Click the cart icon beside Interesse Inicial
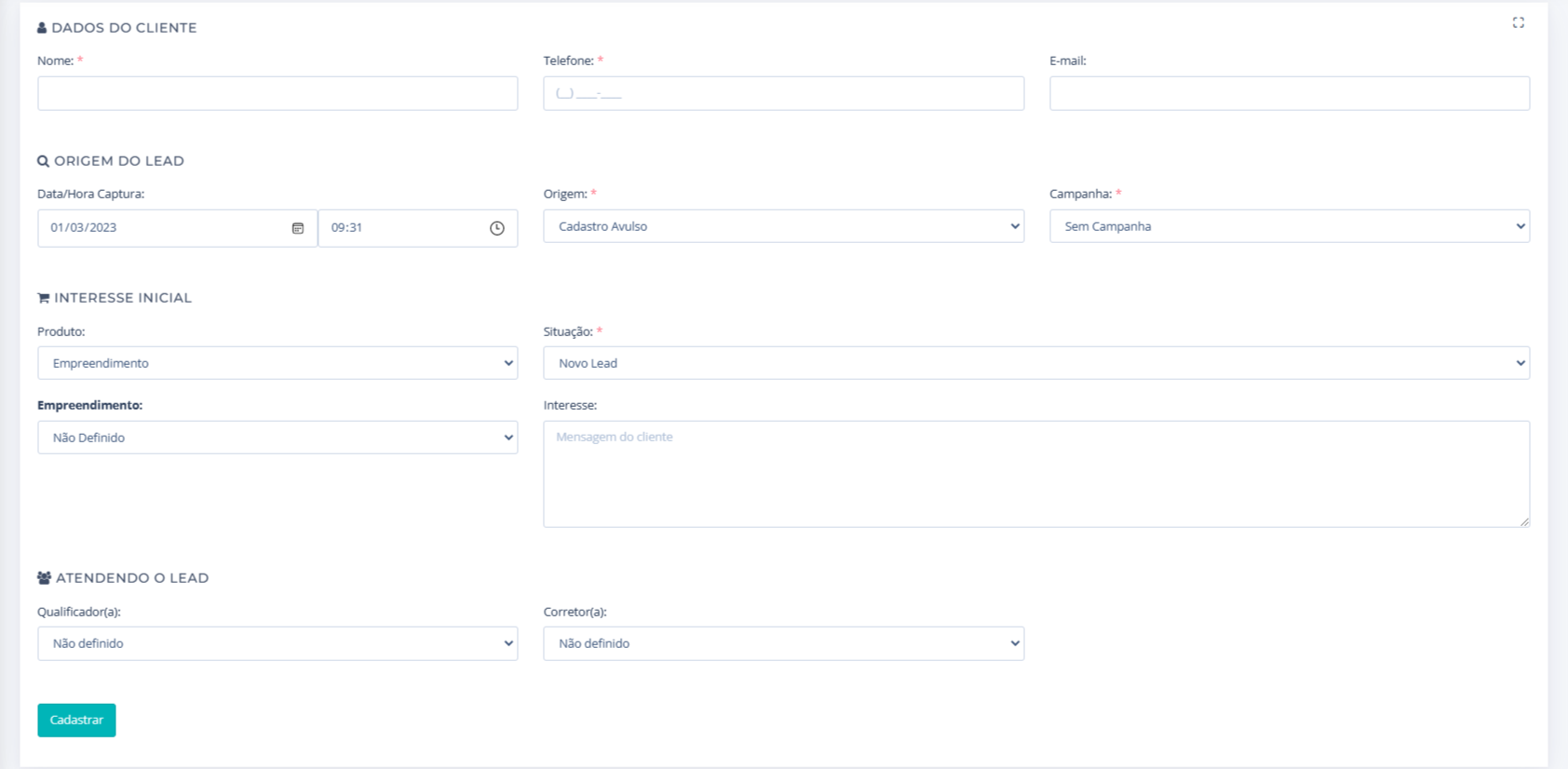The height and width of the screenshot is (769, 1568). coord(43,298)
